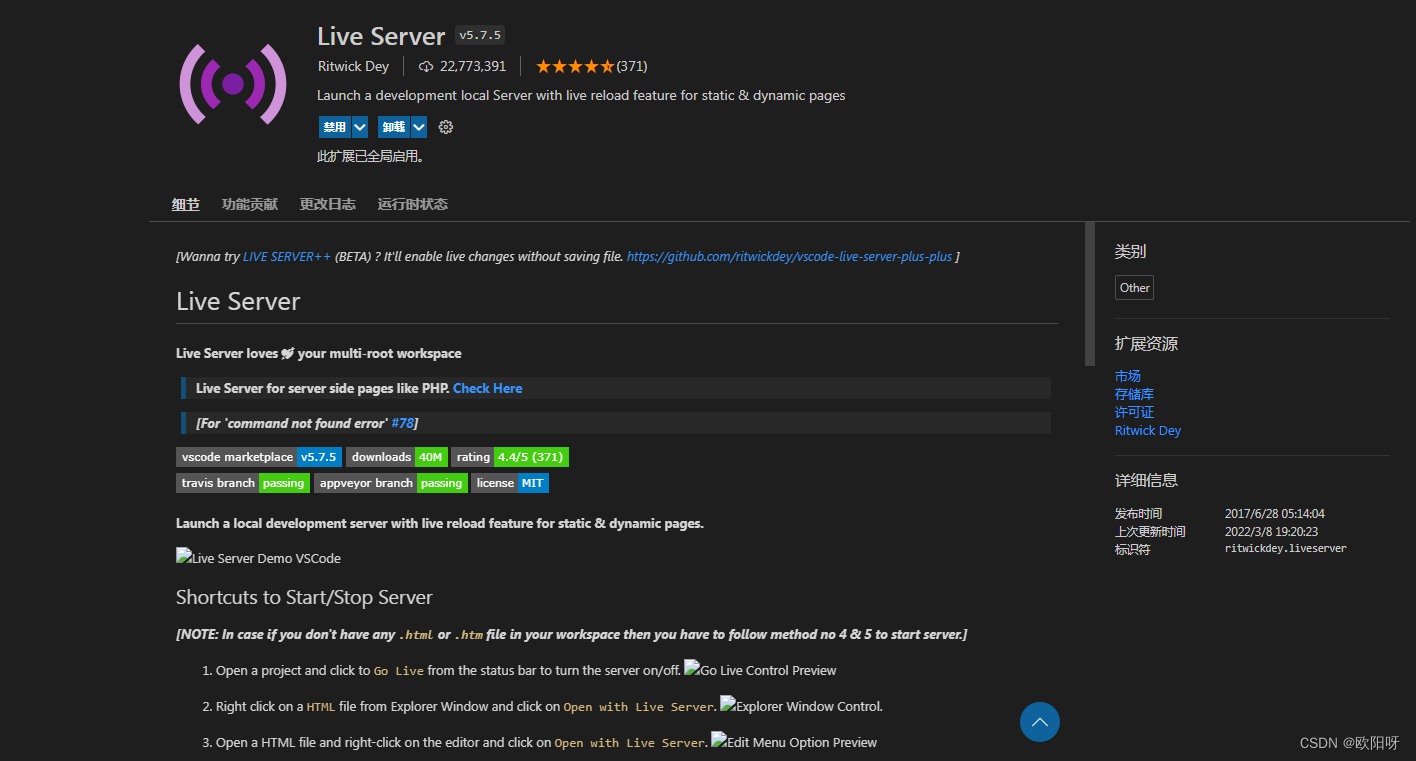Open the 市场 resource link
This screenshot has height=761, width=1416.
tap(1128, 376)
